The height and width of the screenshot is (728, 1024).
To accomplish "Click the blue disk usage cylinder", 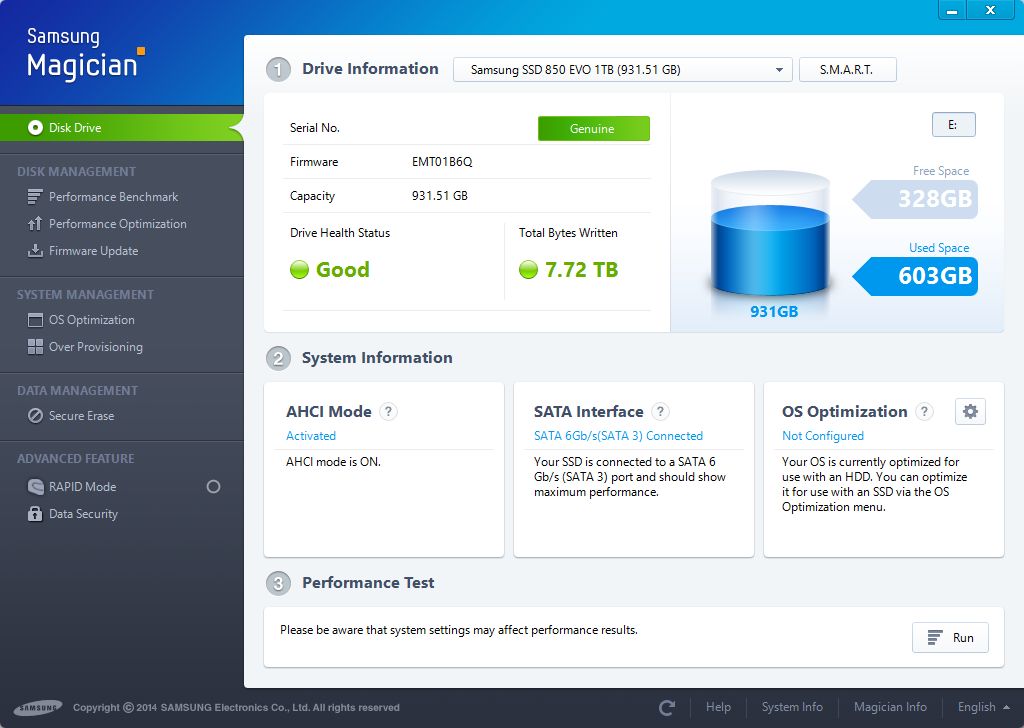I will 770,240.
